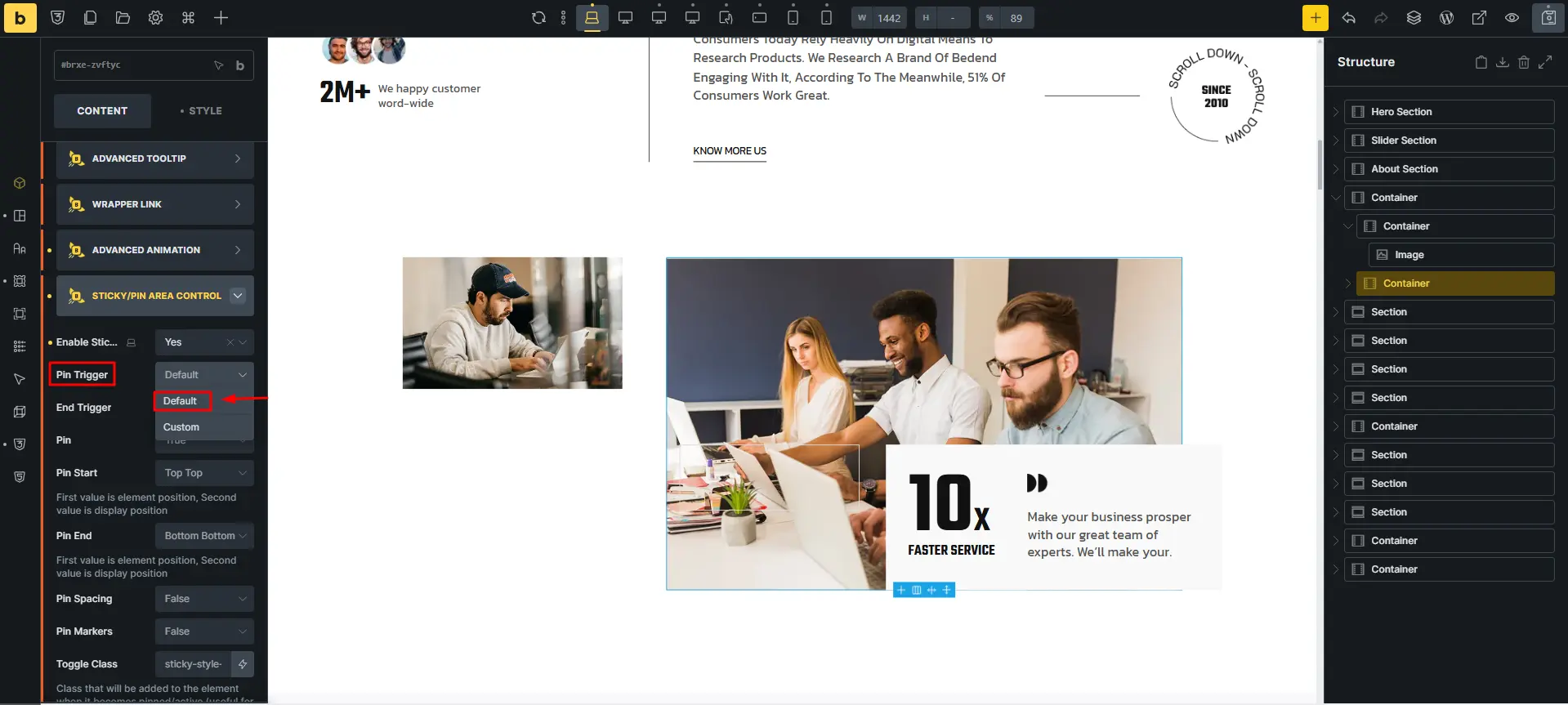The width and height of the screenshot is (1568, 705).
Task: Click the yellow add element plus button
Action: coord(1316,18)
